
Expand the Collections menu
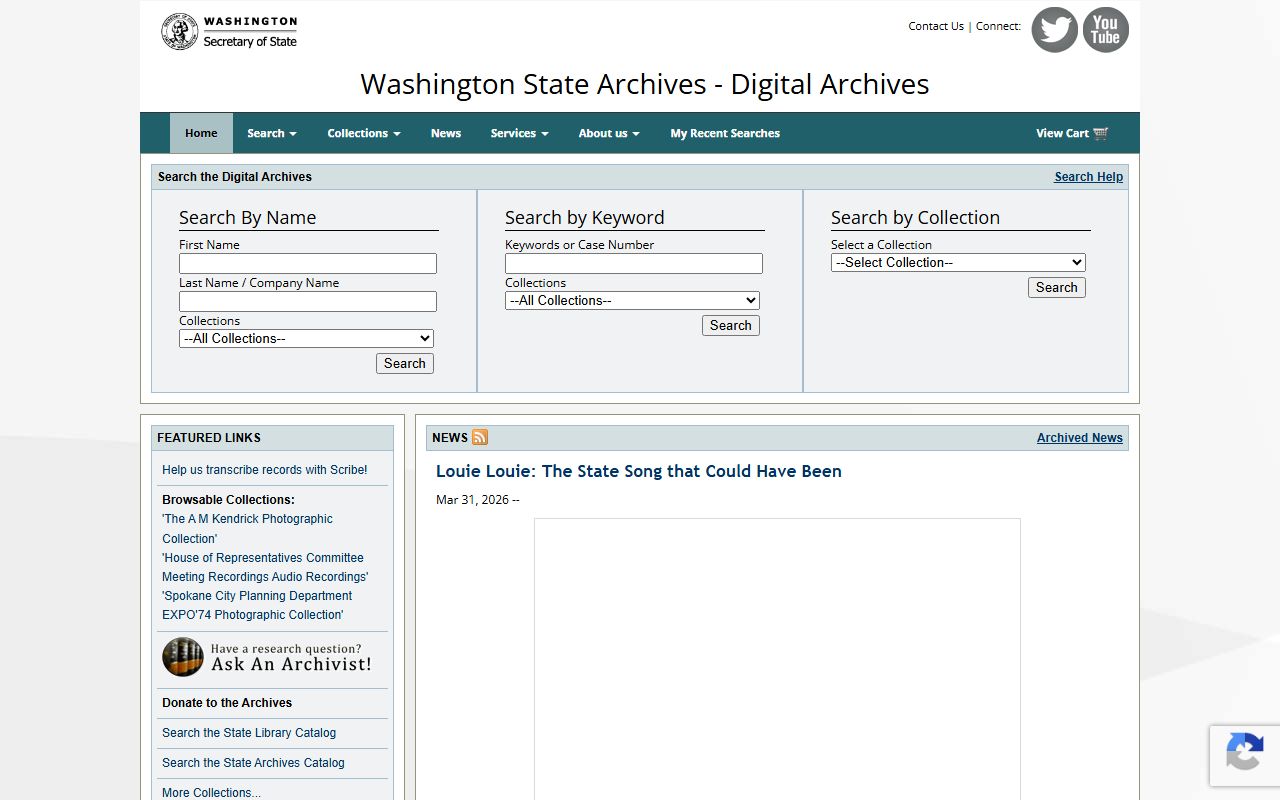tap(364, 133)
